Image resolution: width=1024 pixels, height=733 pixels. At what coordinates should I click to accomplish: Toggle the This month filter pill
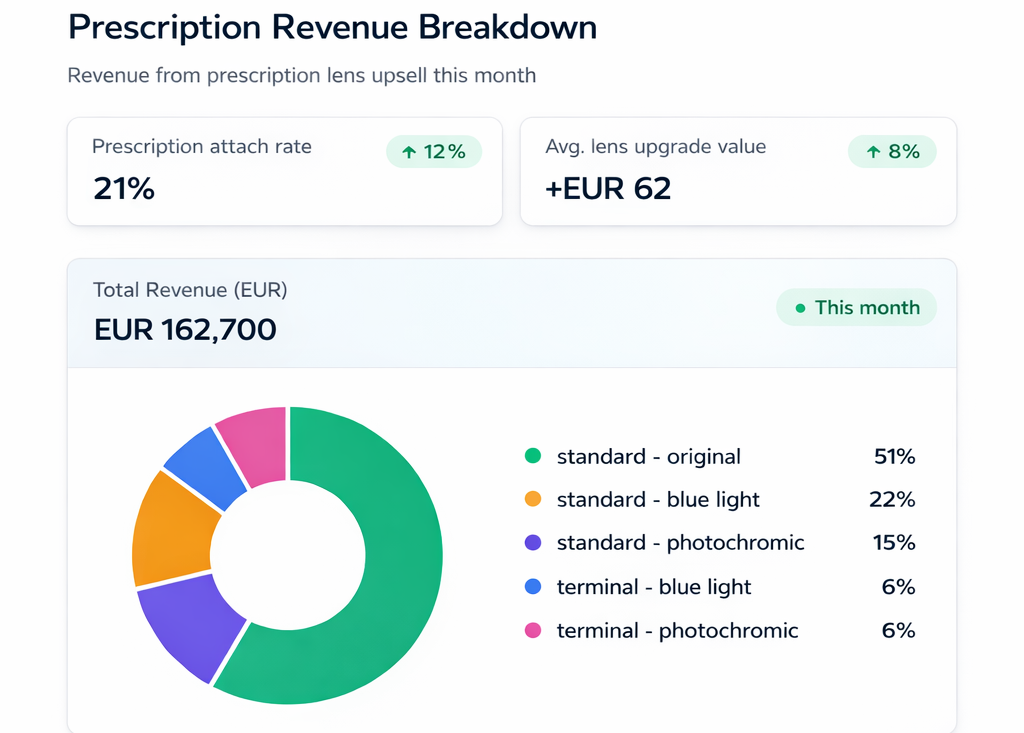pos(856,308)
